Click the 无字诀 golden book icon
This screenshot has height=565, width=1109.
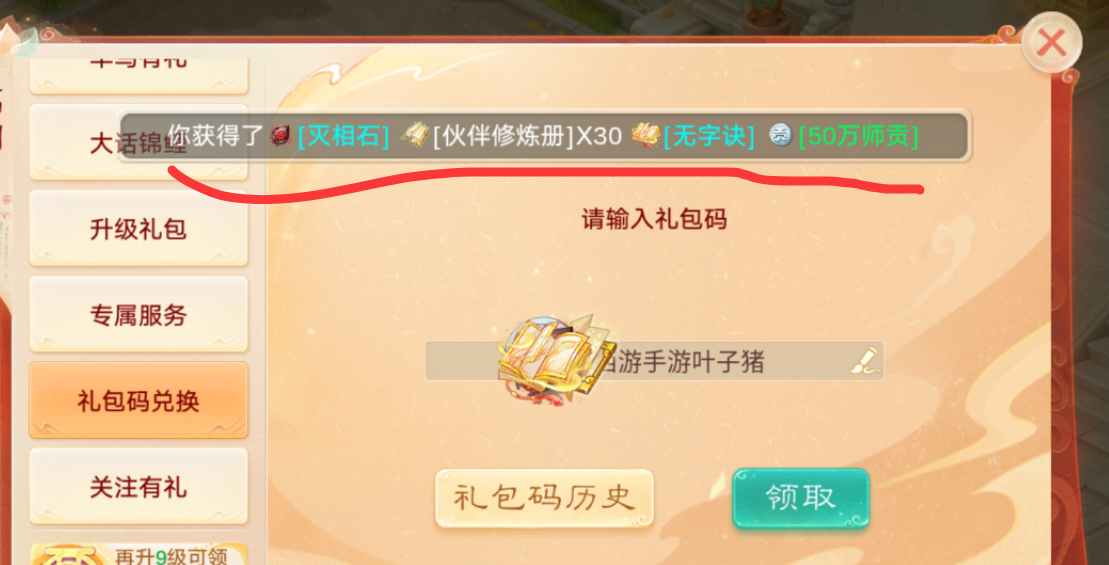tap(645, 134)
